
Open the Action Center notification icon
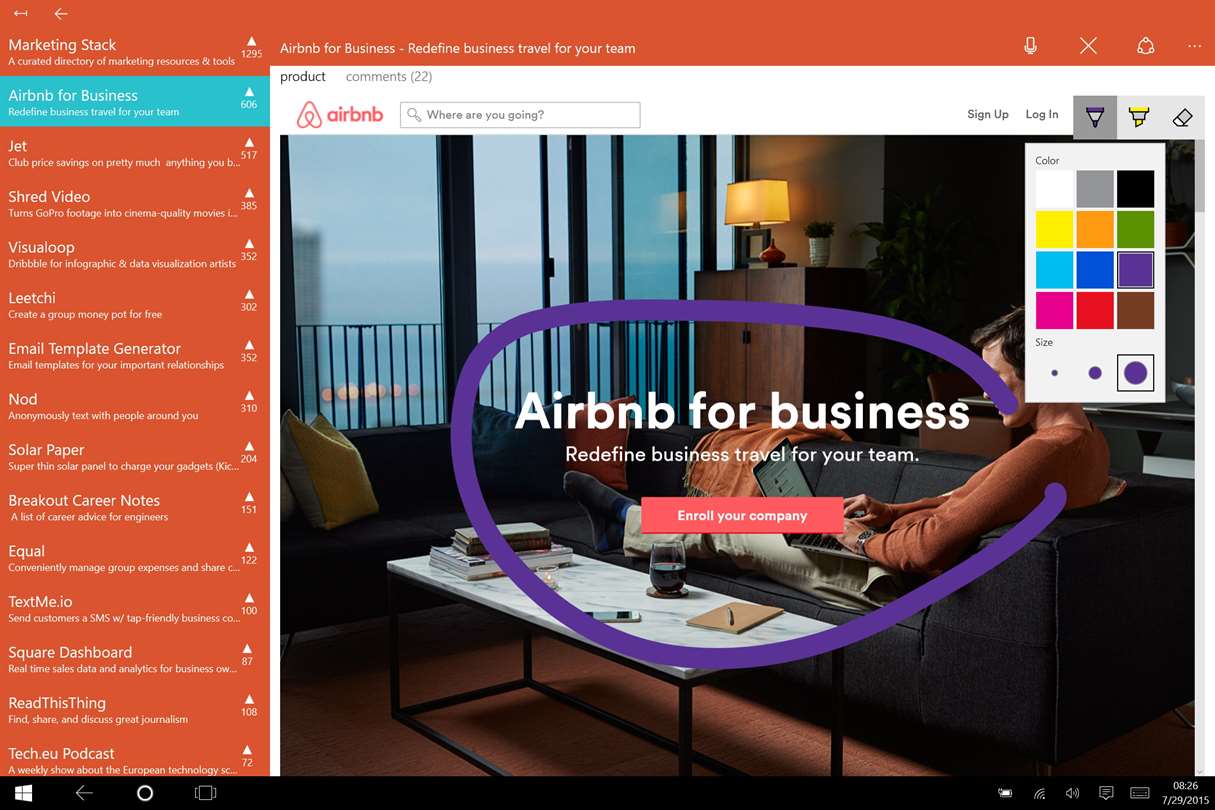pyautogui.click(x=1106, y=793)
